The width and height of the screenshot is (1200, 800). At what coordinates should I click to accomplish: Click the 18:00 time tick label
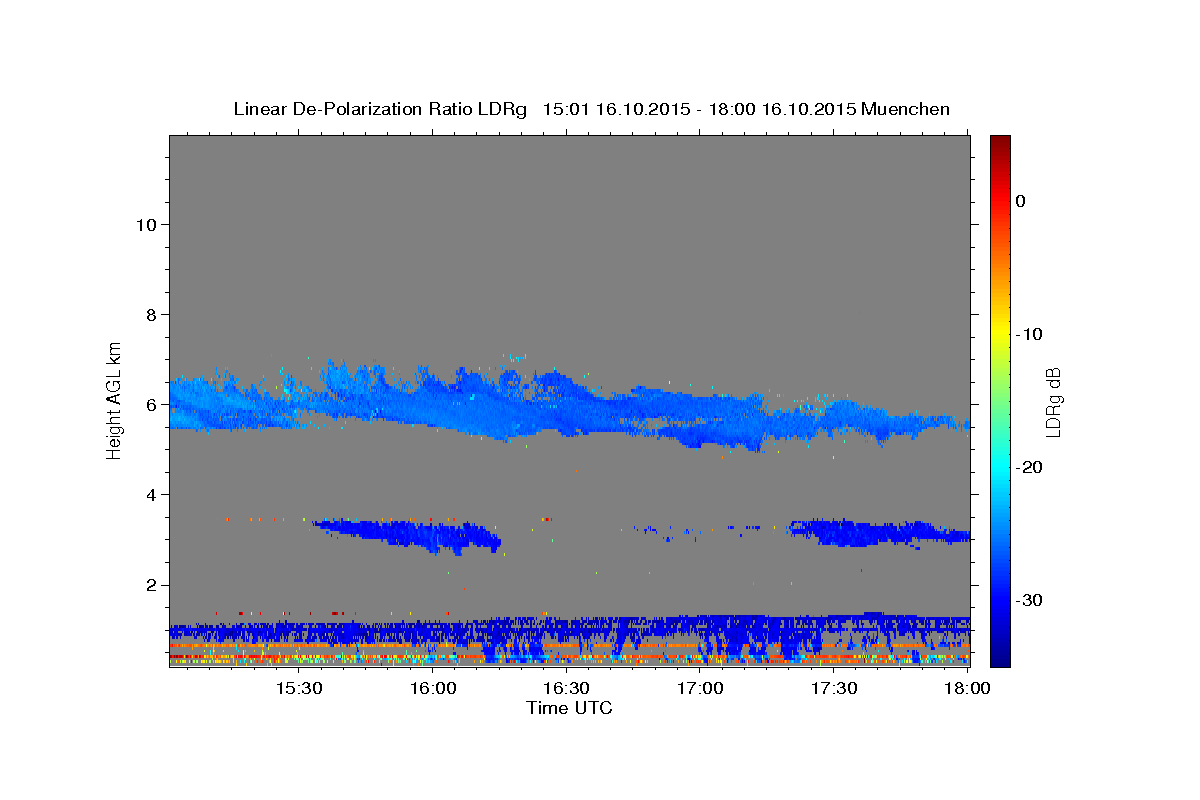[966, 689]
